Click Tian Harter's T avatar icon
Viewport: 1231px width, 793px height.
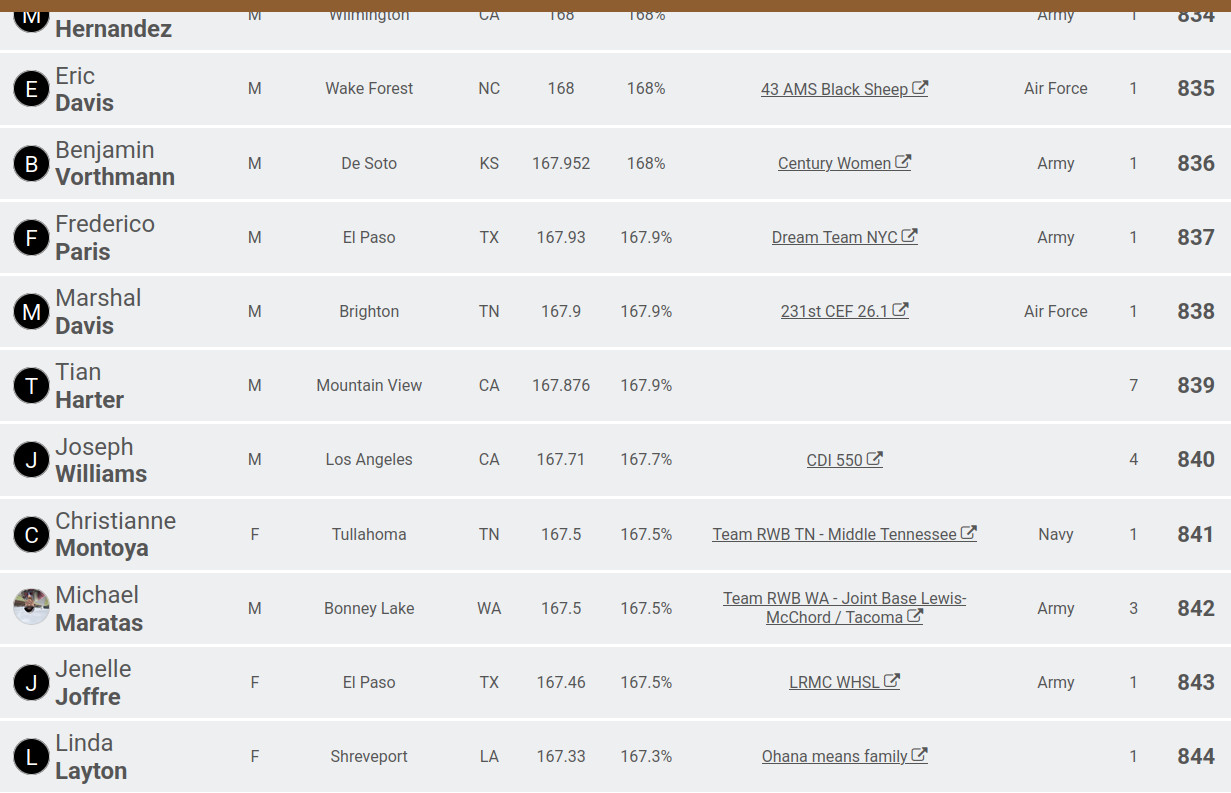(31, 386)
